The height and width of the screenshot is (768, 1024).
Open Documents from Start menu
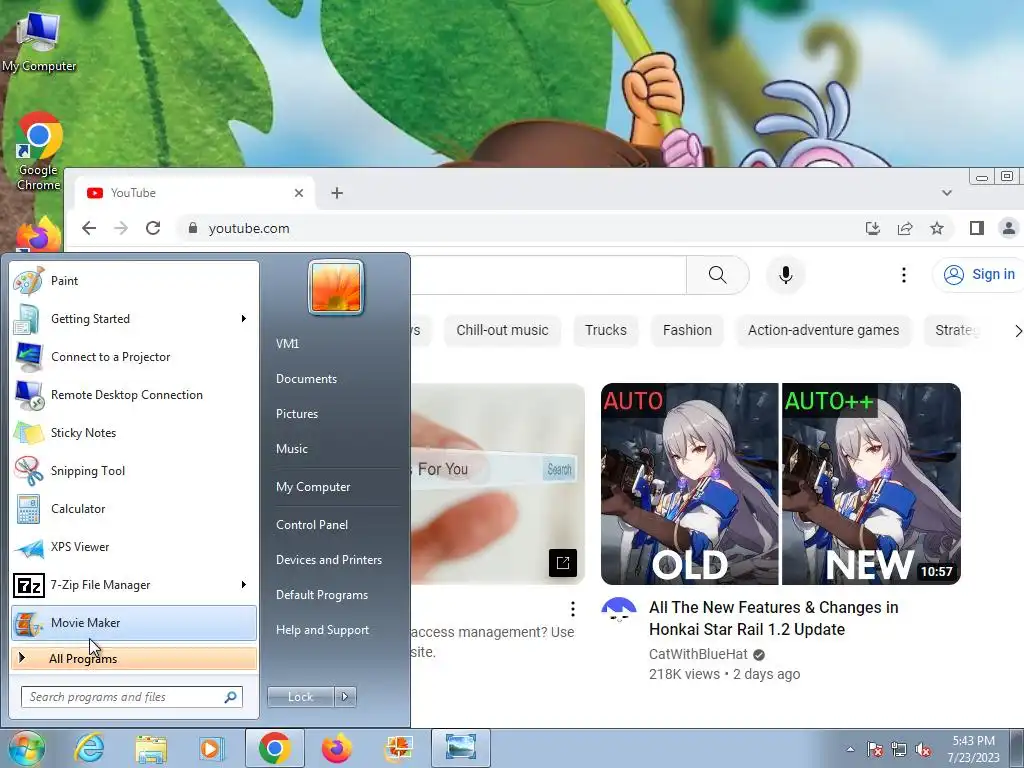(306, 379)
